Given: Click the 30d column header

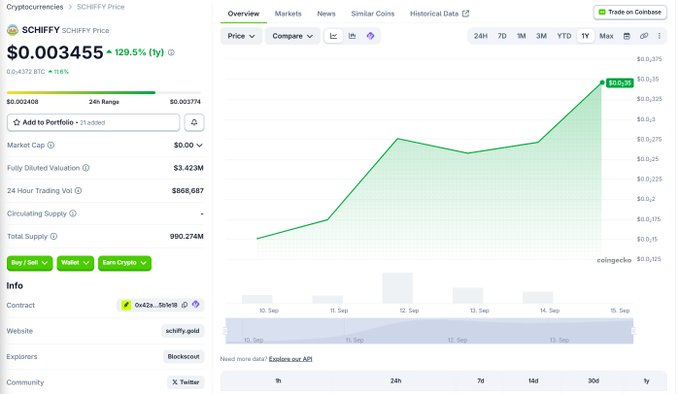Looking at the screenshot, I should click(593, 381).
